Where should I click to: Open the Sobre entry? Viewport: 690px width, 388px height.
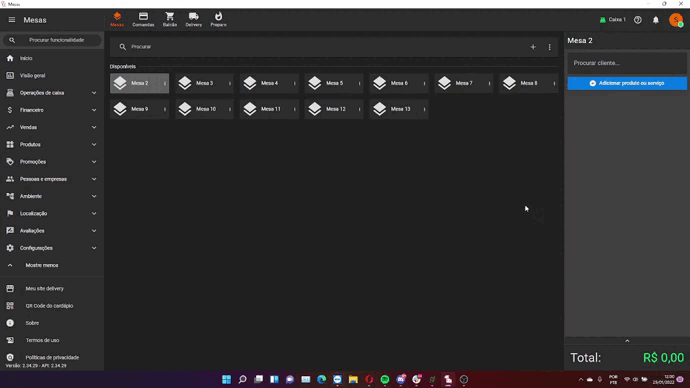point(52,323)
